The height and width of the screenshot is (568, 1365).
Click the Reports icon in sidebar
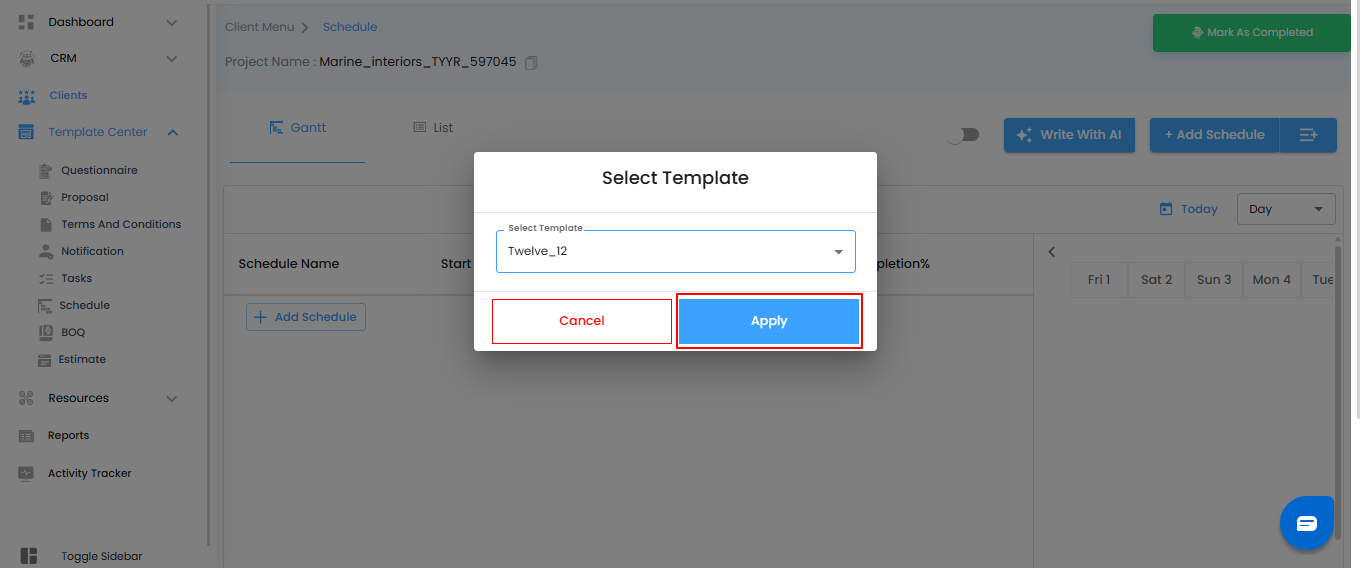pyautogui.click(x=27, y=436)
